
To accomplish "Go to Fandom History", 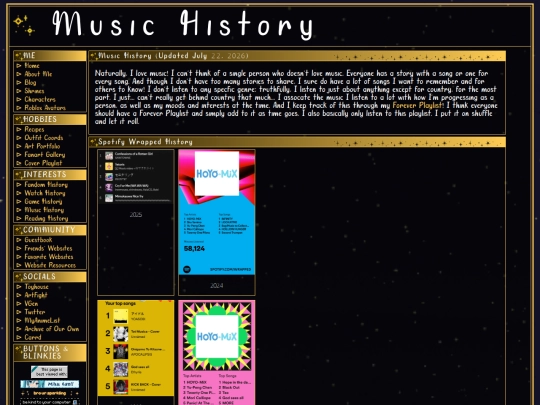I will tap(46, 185).
